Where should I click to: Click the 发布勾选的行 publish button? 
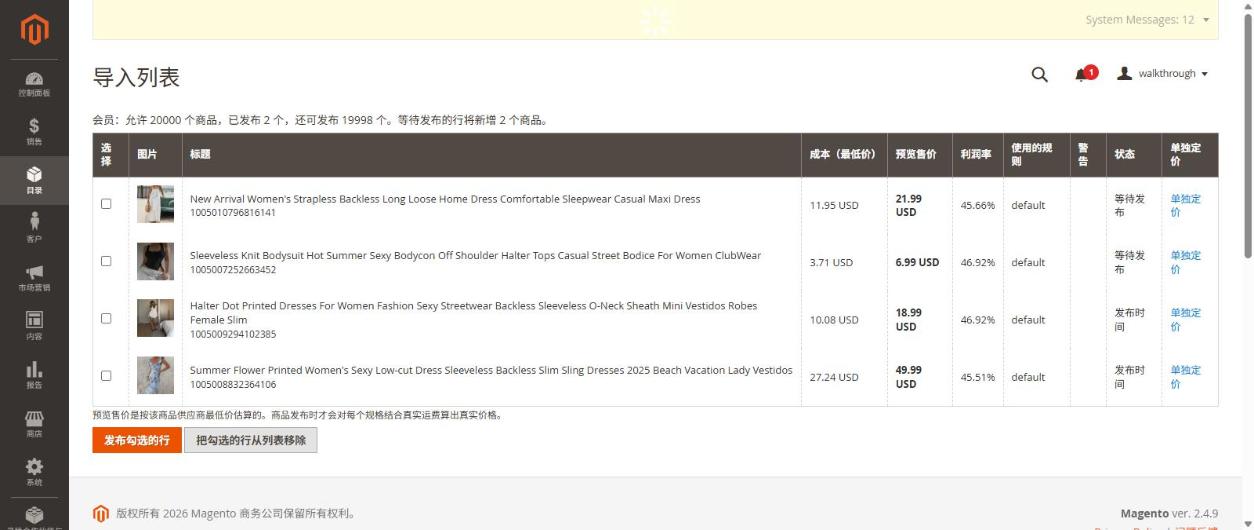[x=137, y=440]
